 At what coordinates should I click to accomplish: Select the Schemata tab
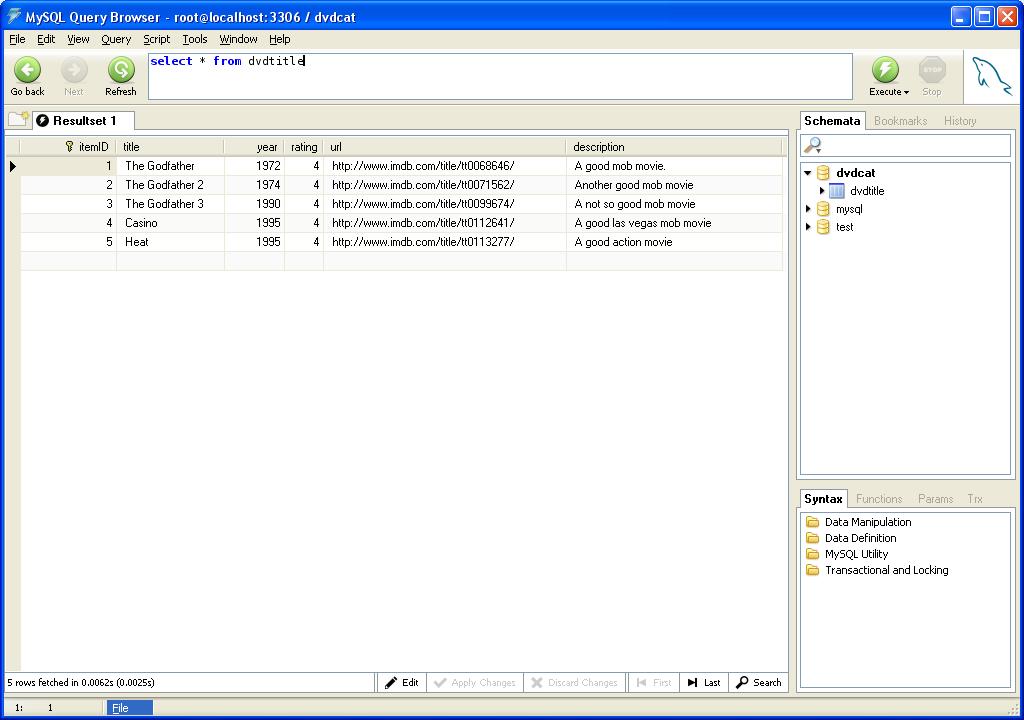pyautogui.click(x=832, y=121)
